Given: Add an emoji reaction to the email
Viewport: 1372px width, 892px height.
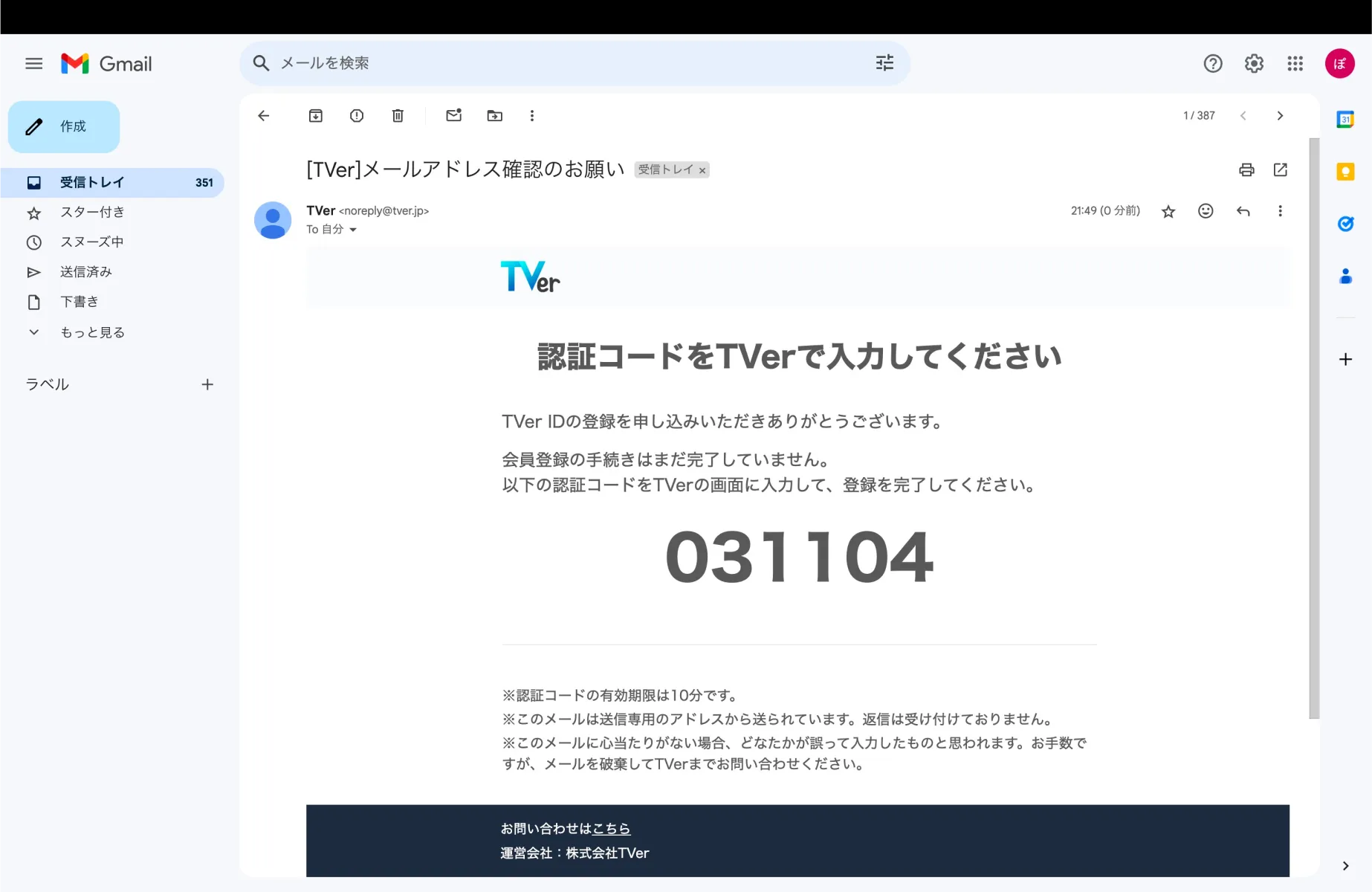Looking at the screenshot, I should coord(1206,211).
